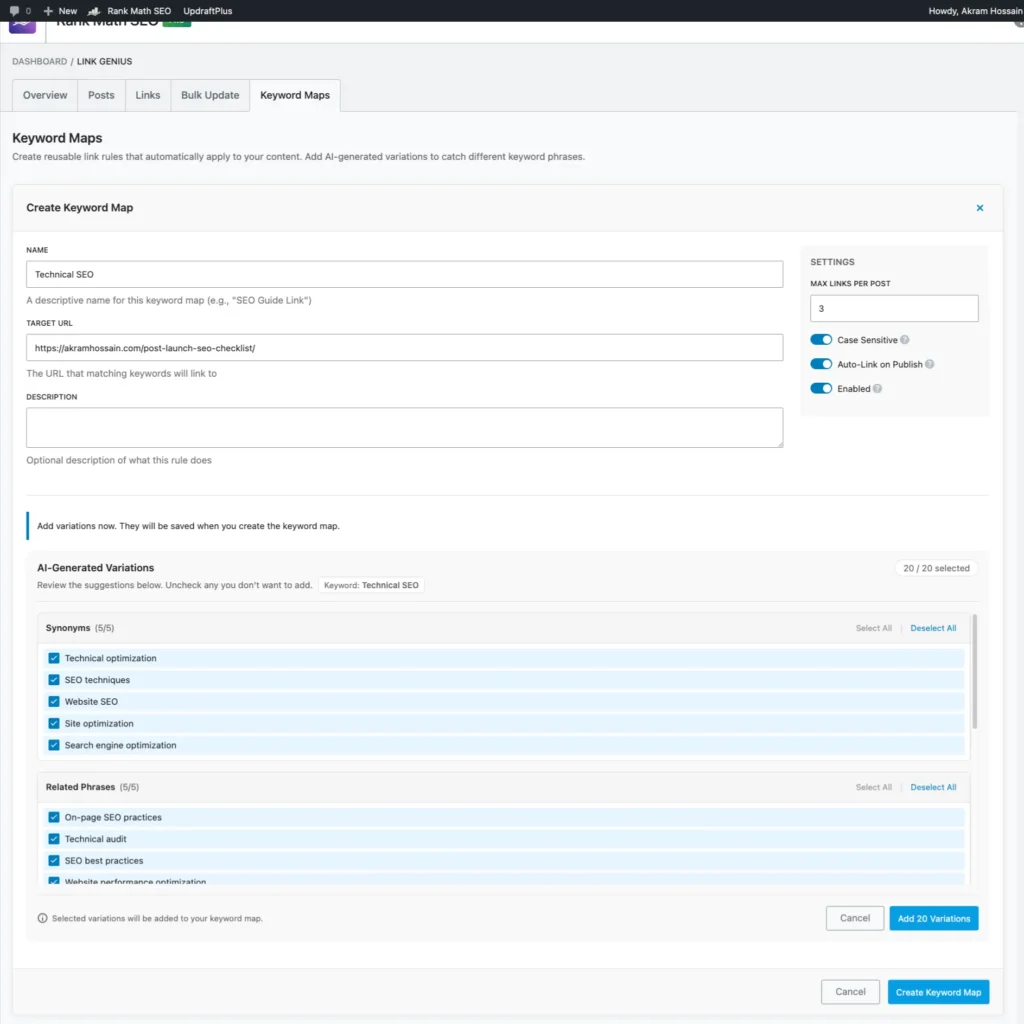Close the Create Keyword Map panel
This screenshot has height=1024, width=1024.
coord(979,208)
